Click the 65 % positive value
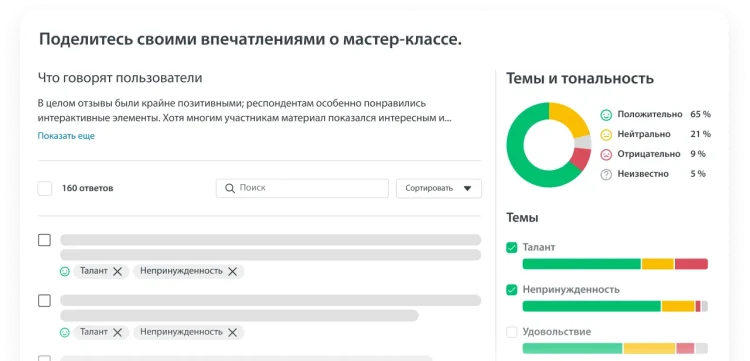This screenshot has height=361, width=750. coord(700,114)
